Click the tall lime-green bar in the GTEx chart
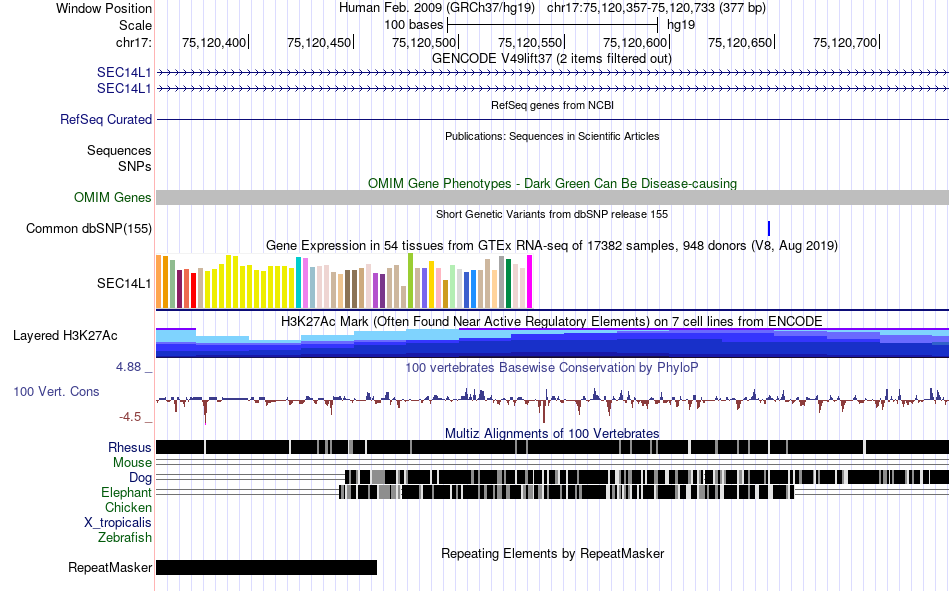Screen dimensions: 950x591 [x=411, y=281]
